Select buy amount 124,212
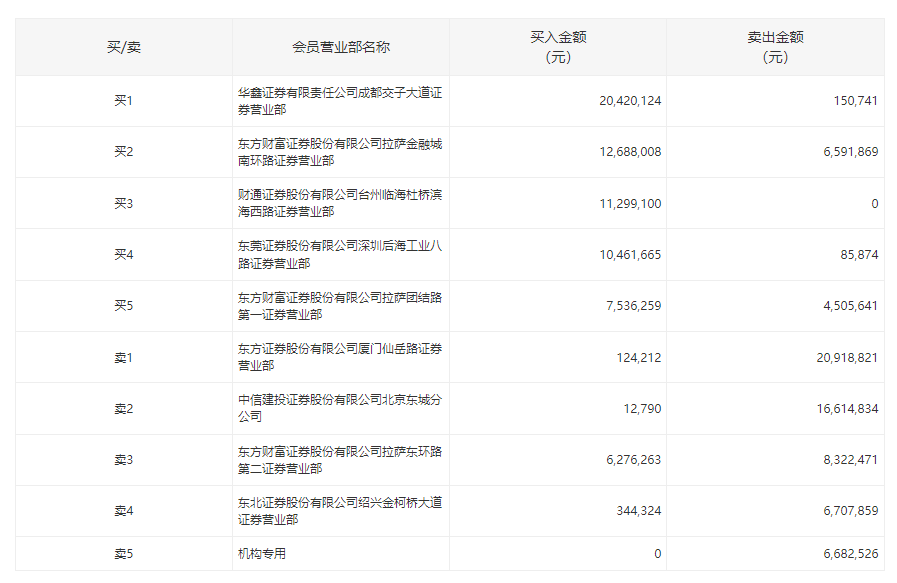Screen dimensions: 897x583 [638, 358]
